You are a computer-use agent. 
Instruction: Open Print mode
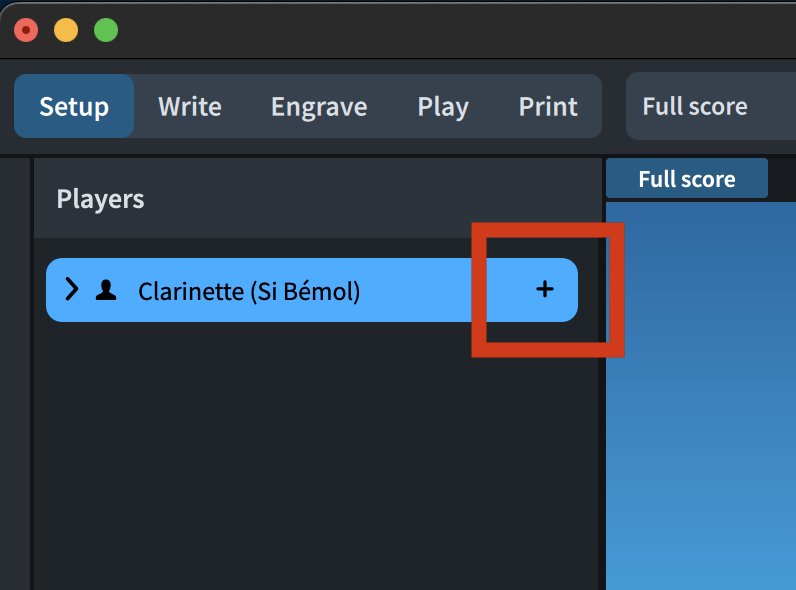(548, 107)
